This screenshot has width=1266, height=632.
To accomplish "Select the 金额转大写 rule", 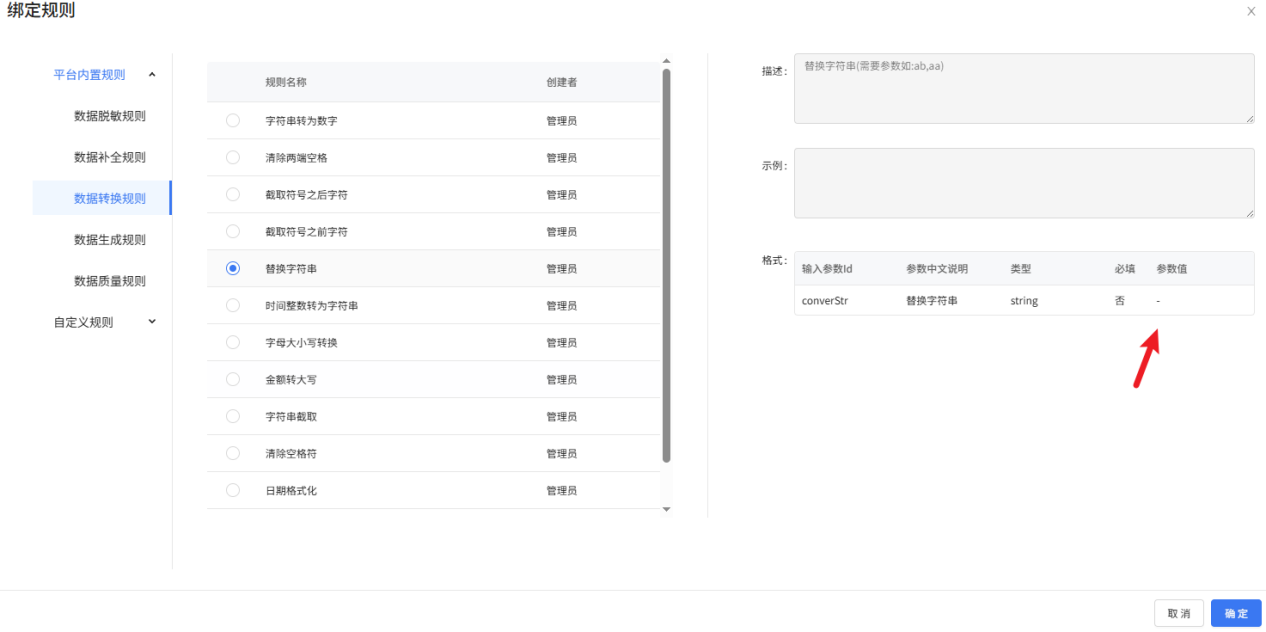I will (232, 379).
